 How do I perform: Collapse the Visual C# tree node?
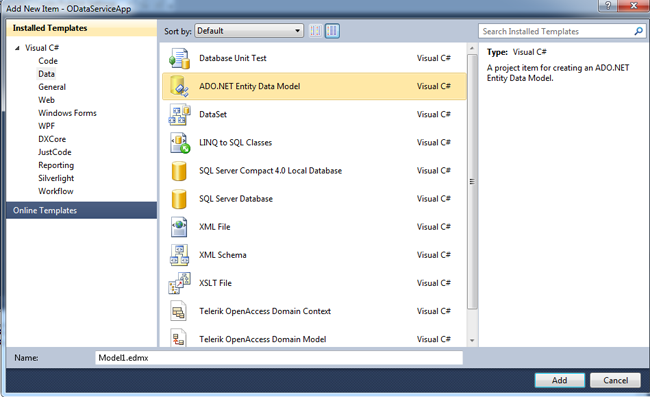click(17, 48)
